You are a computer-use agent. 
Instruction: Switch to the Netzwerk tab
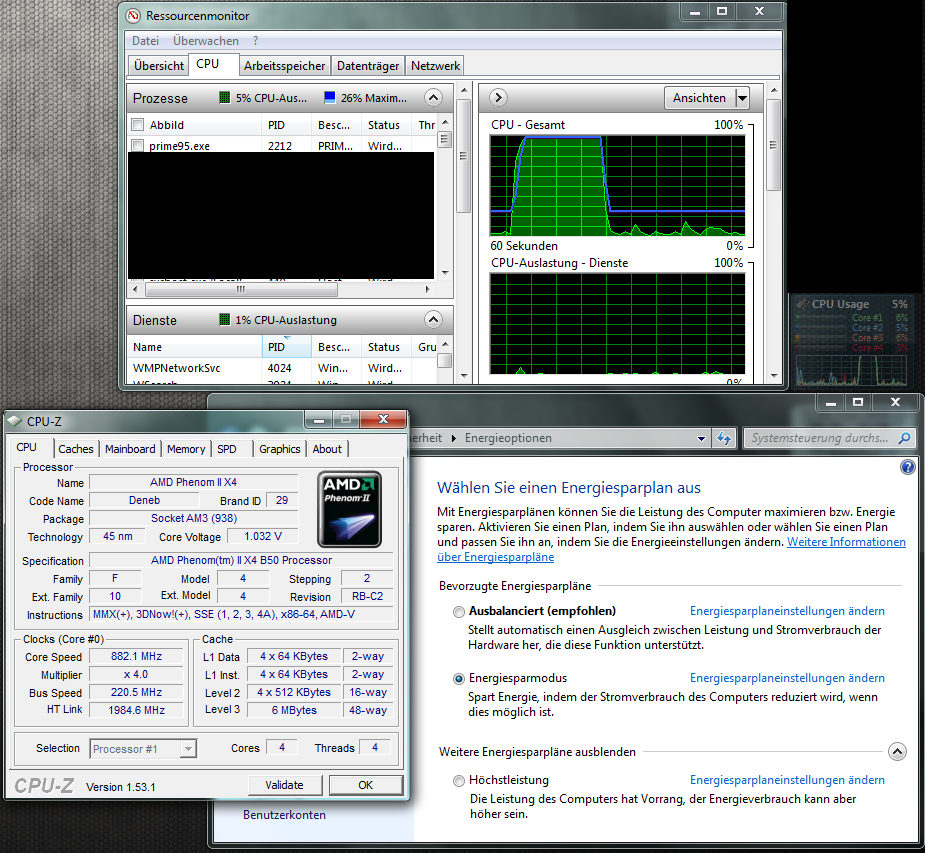click(x=435, y=65)
